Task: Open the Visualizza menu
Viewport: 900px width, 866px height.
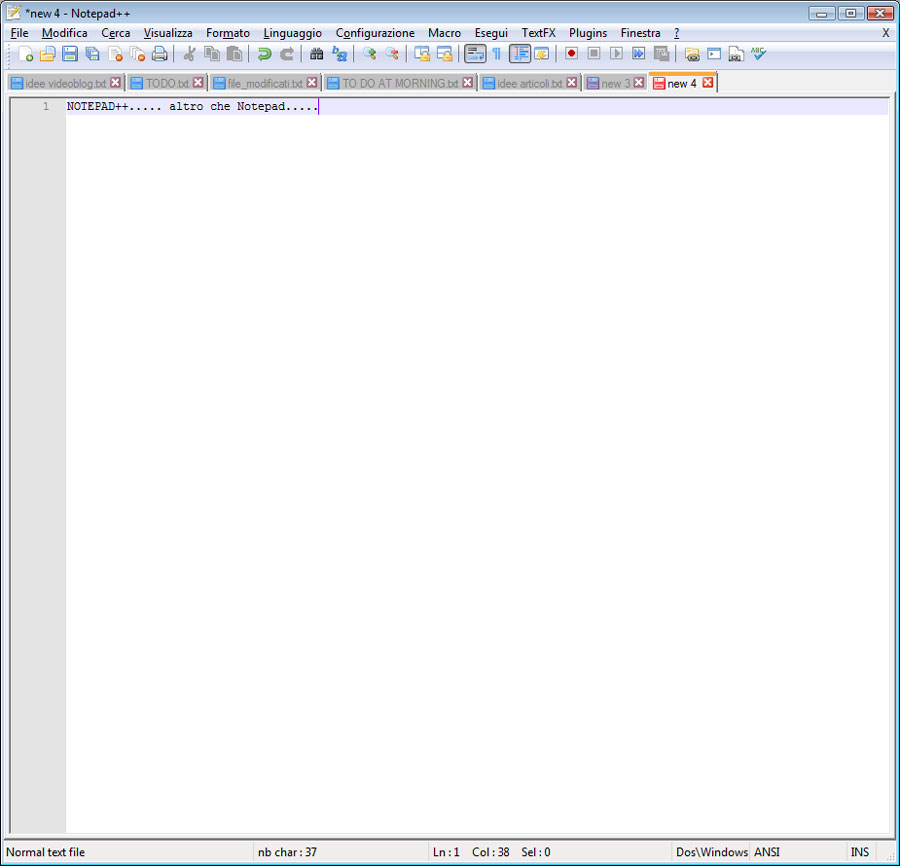Action: pos(168,33)
